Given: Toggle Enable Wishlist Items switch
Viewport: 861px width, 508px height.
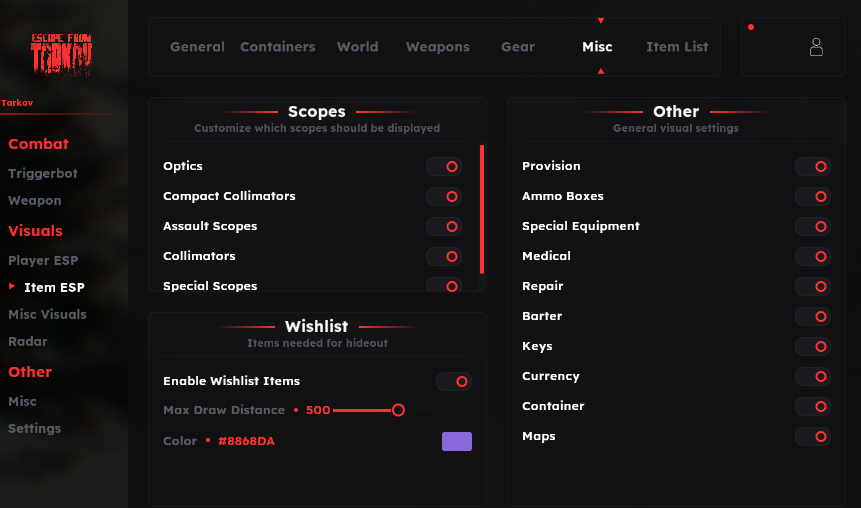Looking at the screenshot, I should coord(454,381).
